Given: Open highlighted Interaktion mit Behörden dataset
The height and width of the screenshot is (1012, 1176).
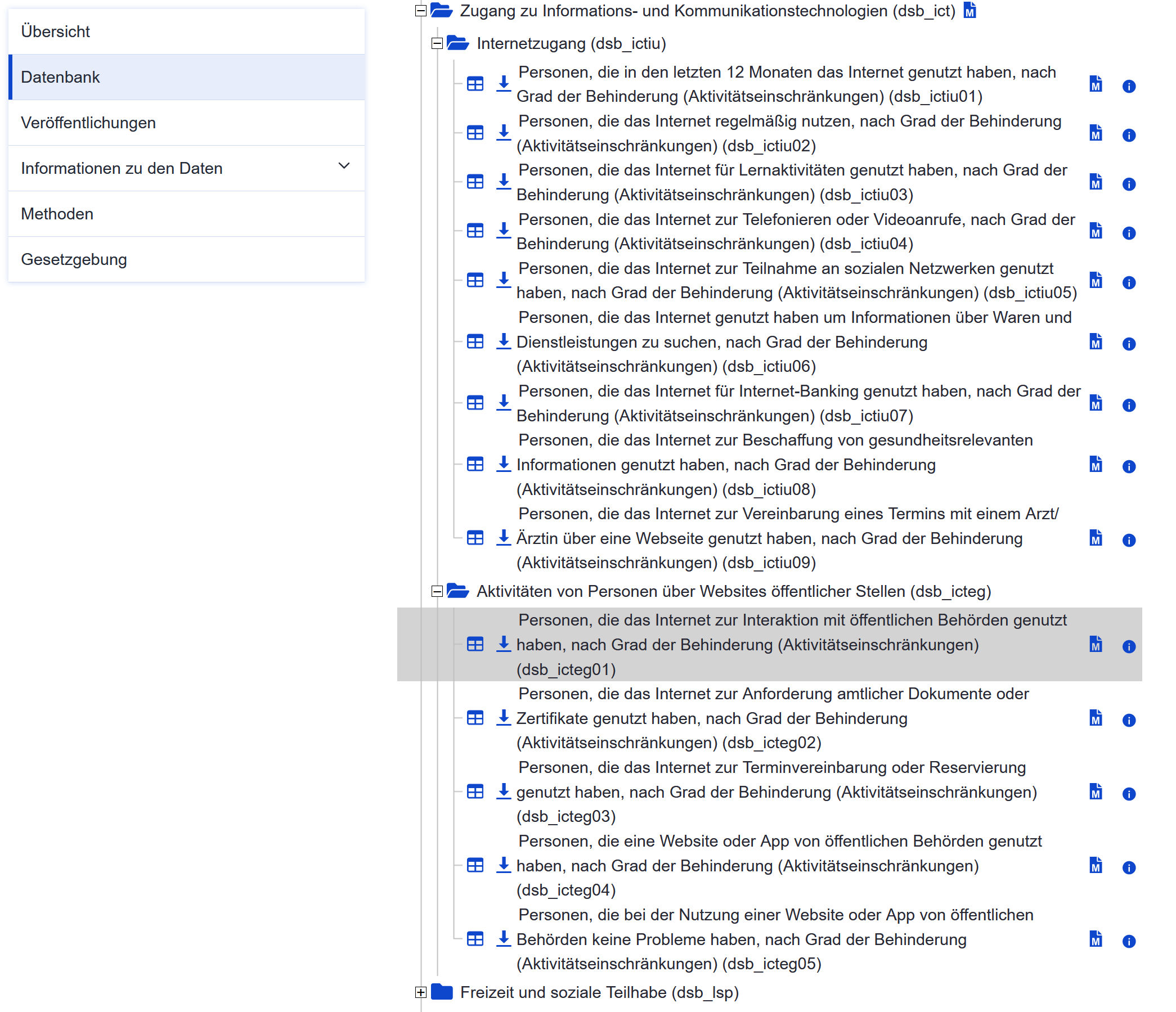Looking at the screenshot, I should [792, 645].
